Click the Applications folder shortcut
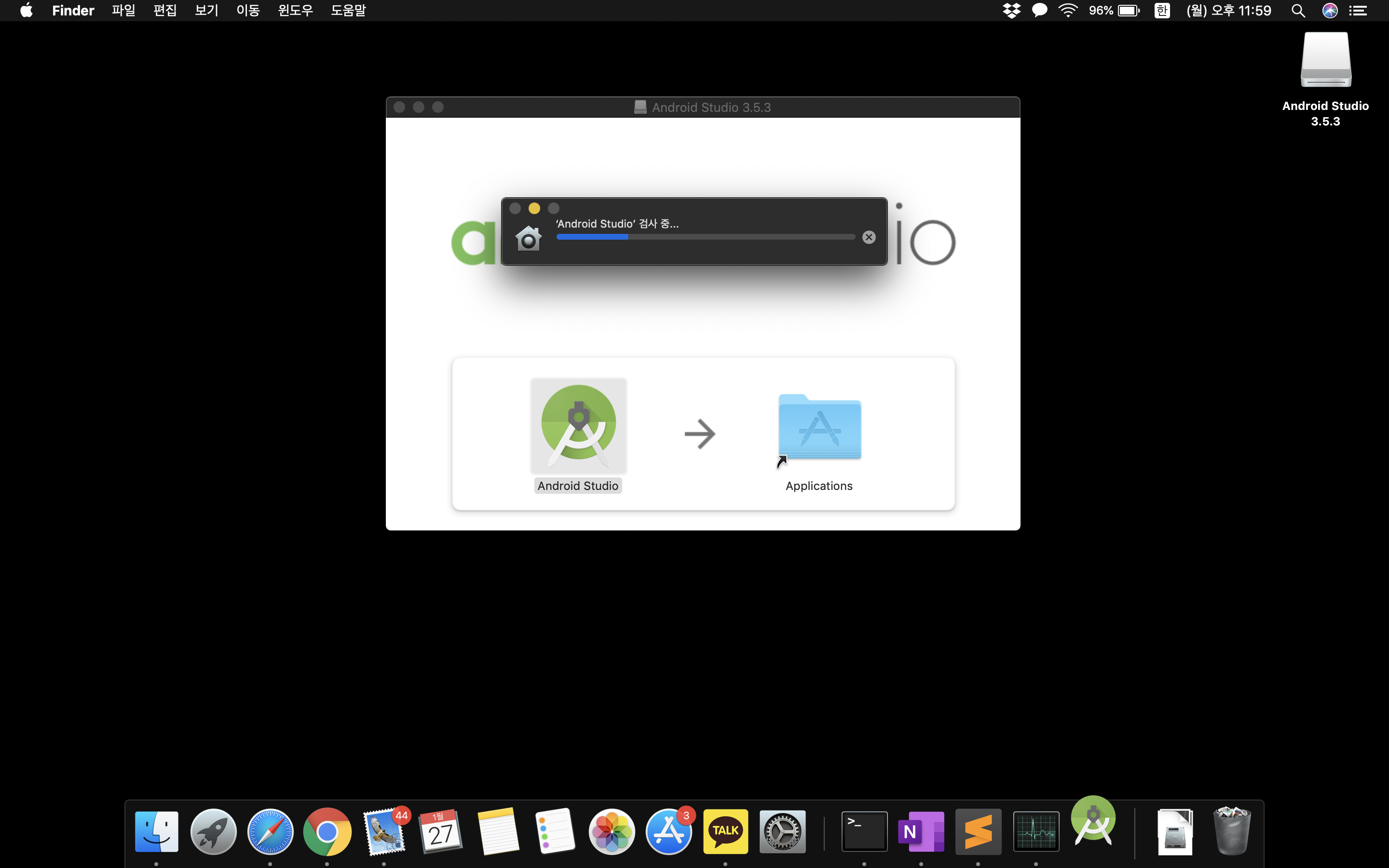 tap(819, 428)
